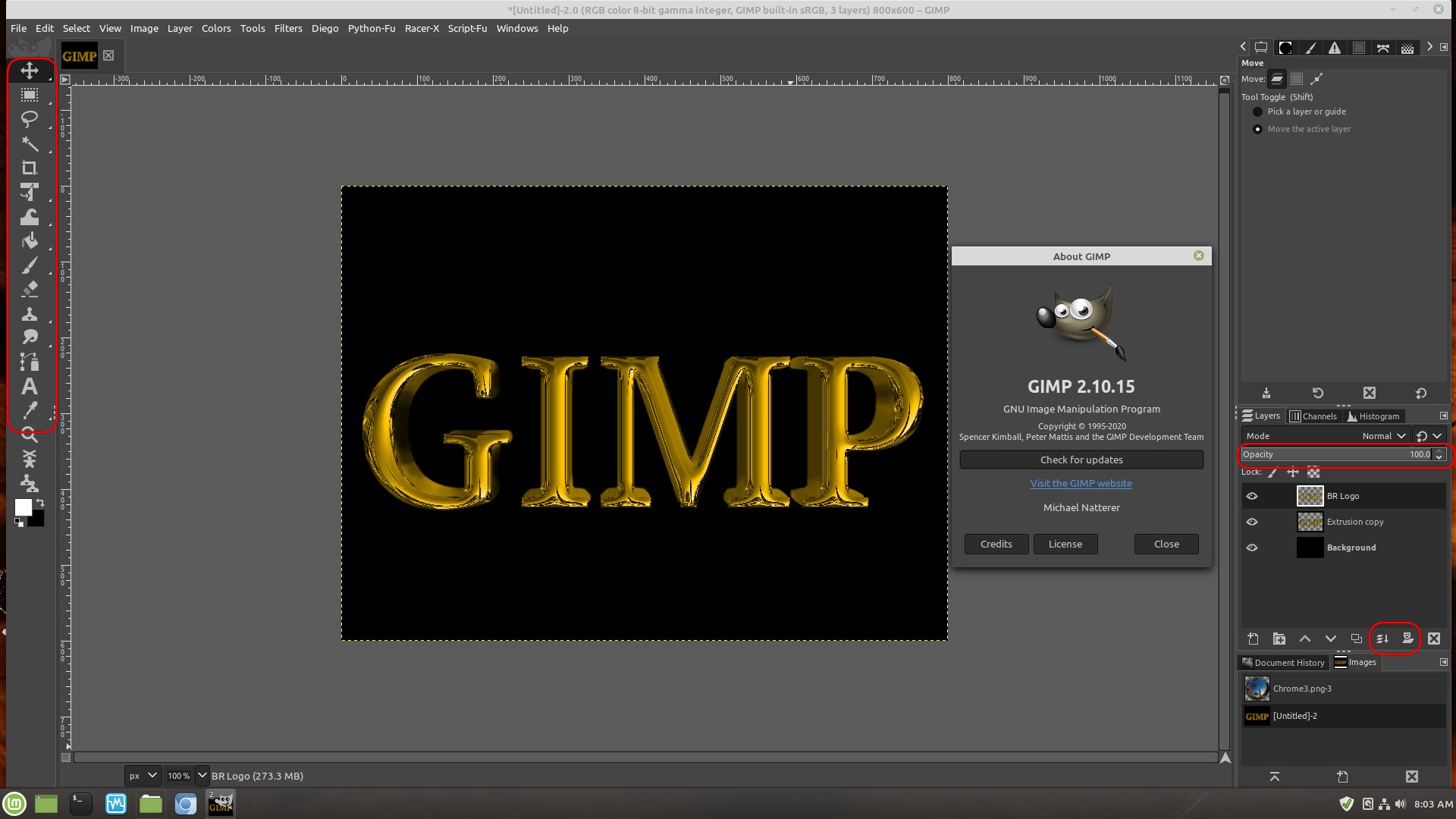Merge down the active layer

pos(1382,639)
